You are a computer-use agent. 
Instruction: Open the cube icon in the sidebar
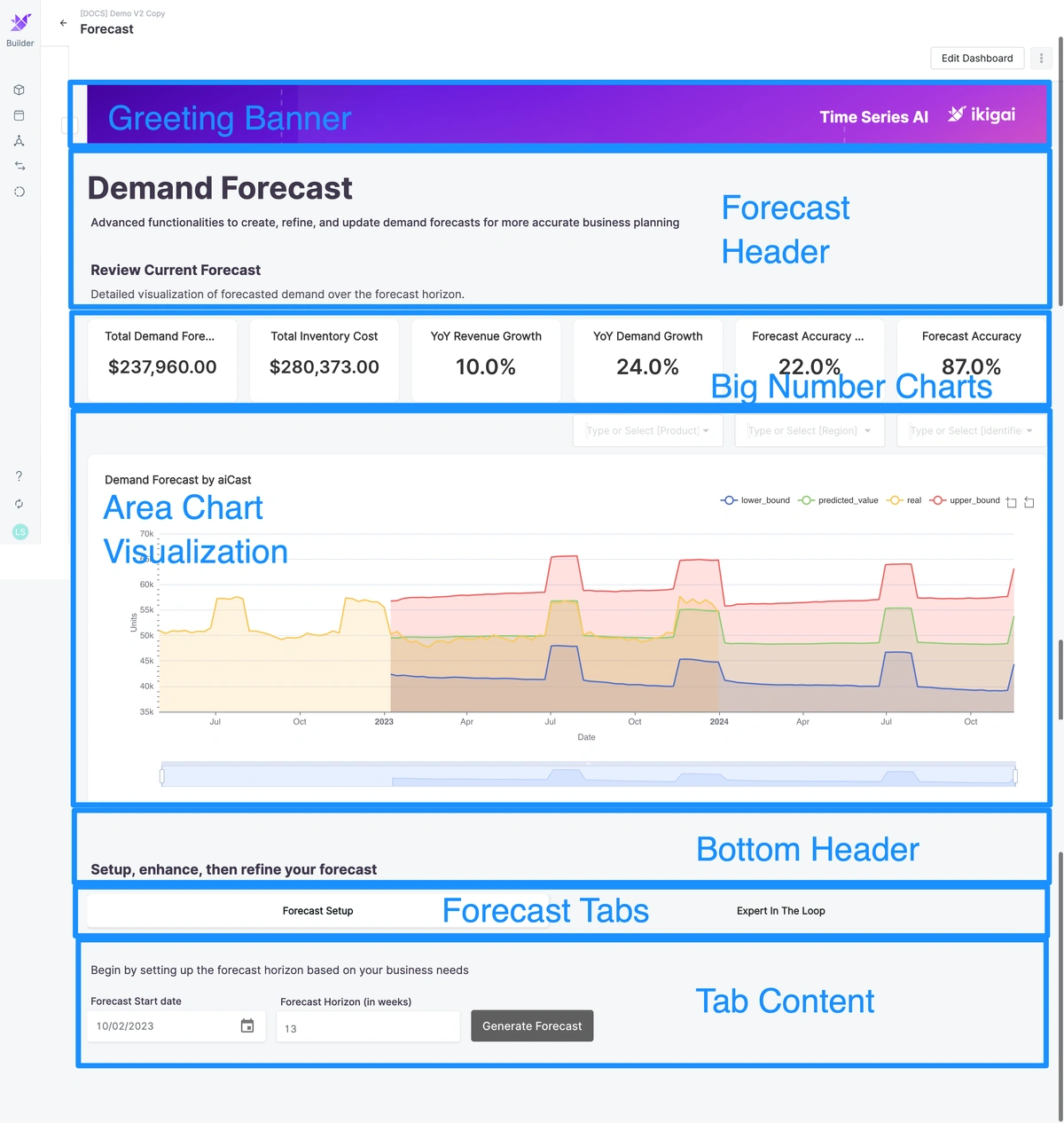click(20, 90)
